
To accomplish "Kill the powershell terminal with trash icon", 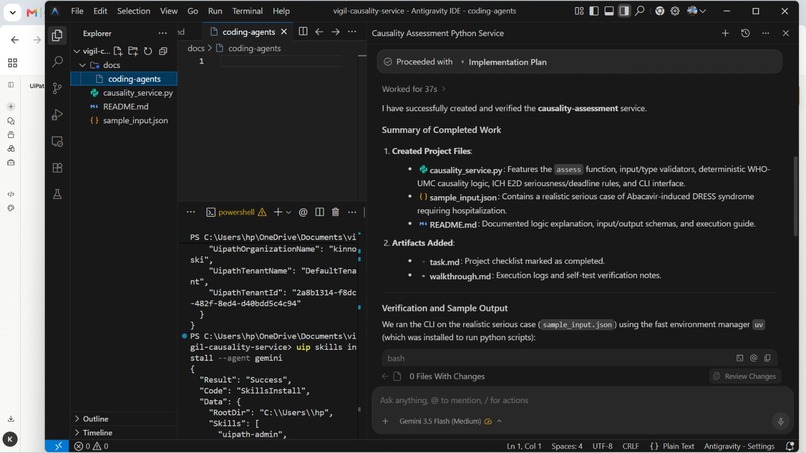I will [x=335, y=212].
